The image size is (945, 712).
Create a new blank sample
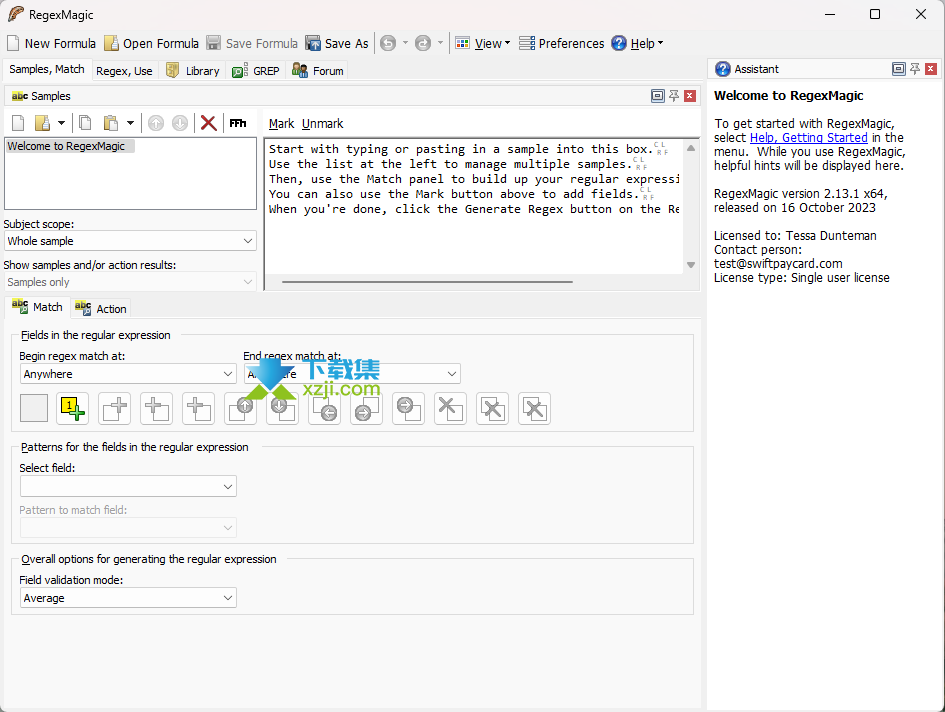pos(18,123)
